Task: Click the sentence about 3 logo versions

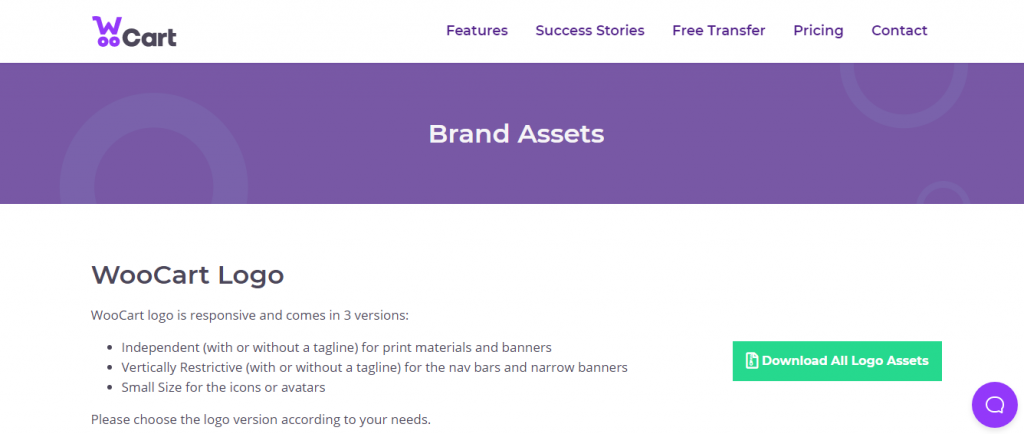Action: pos(249,316)
